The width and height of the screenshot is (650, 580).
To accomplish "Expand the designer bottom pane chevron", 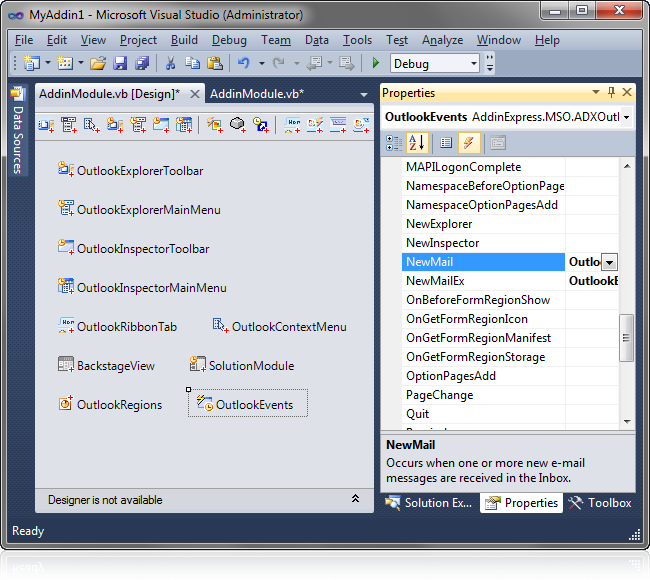I will [355, 499].
